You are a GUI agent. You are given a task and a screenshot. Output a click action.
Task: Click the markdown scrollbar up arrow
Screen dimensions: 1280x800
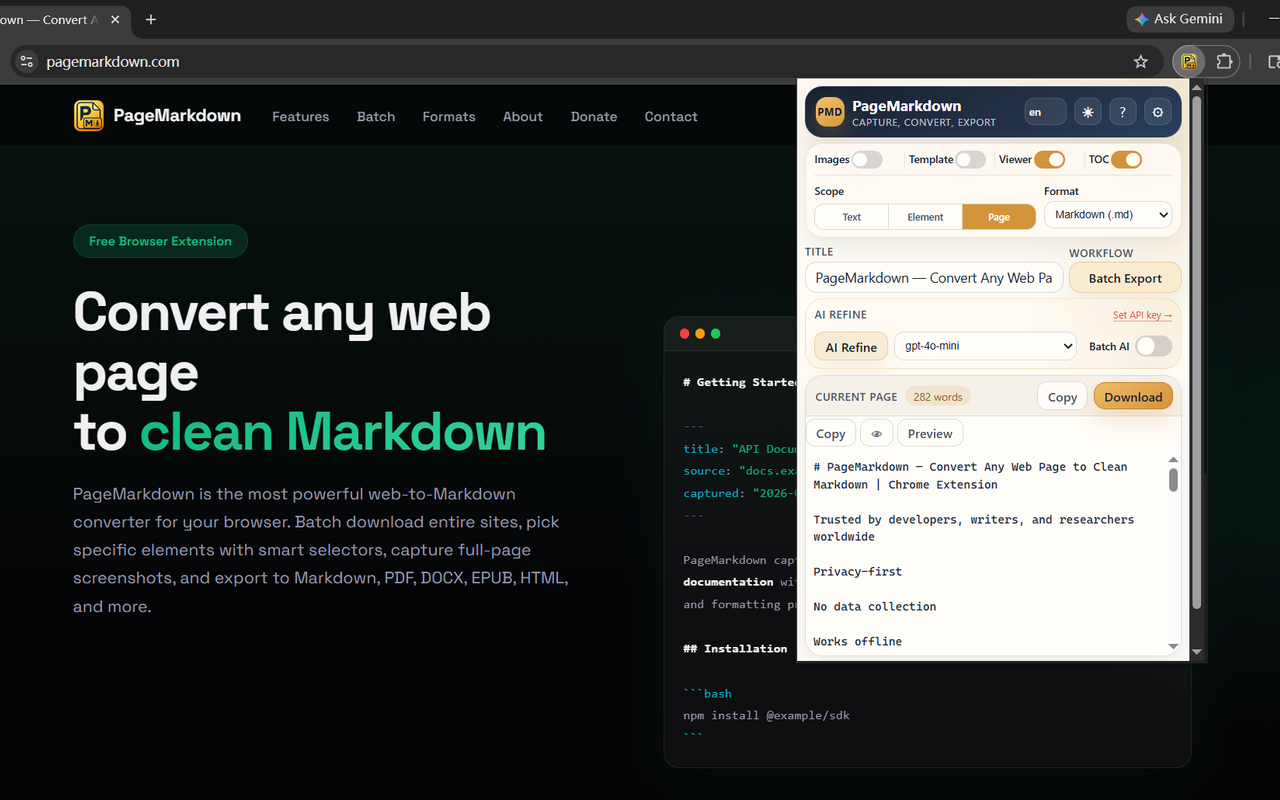(1173, 460)
